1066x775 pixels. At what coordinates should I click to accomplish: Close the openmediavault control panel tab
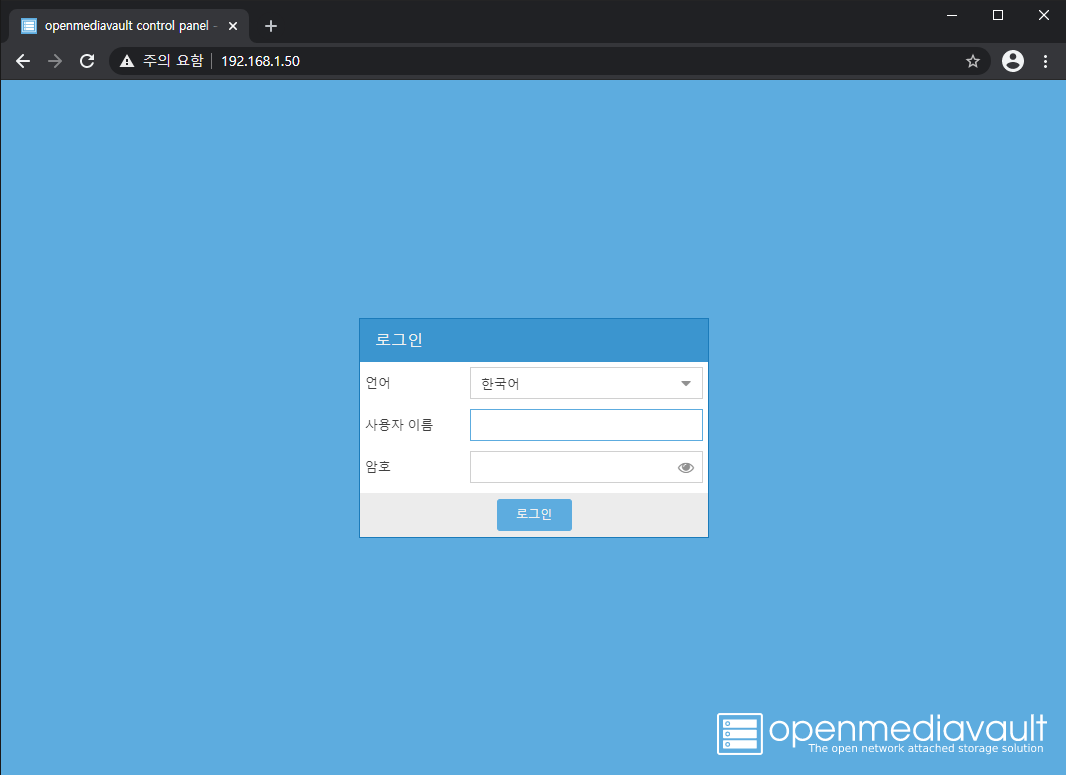232,25
